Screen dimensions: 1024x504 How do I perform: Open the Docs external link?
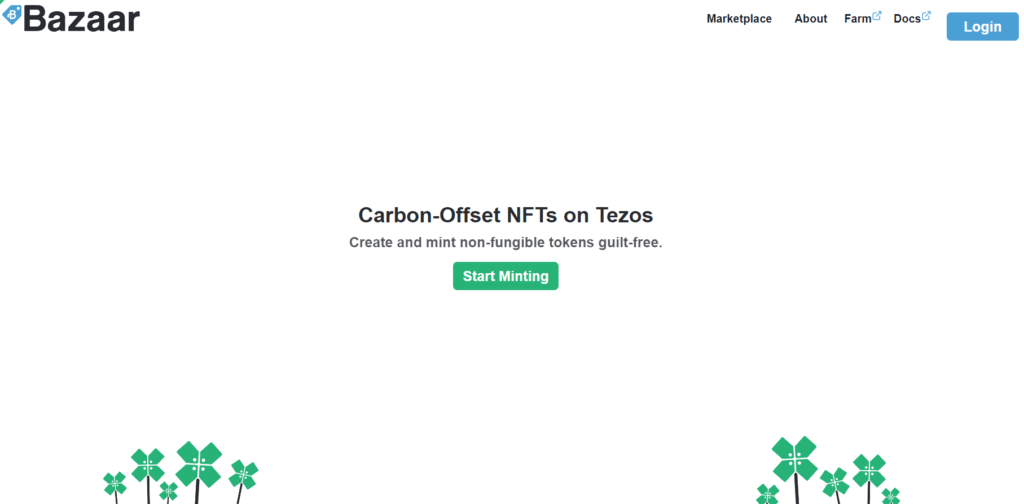pyautogui.click(x=906, y=19)
